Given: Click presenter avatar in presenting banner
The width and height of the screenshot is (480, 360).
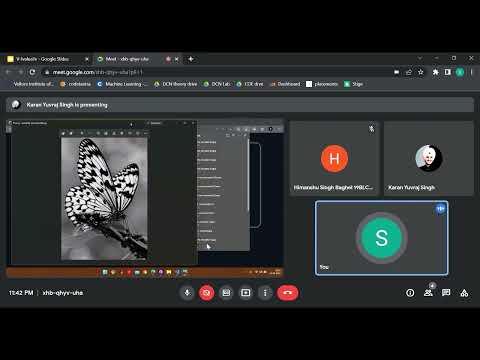Looking at the screenshot, I should click(15, 105).
